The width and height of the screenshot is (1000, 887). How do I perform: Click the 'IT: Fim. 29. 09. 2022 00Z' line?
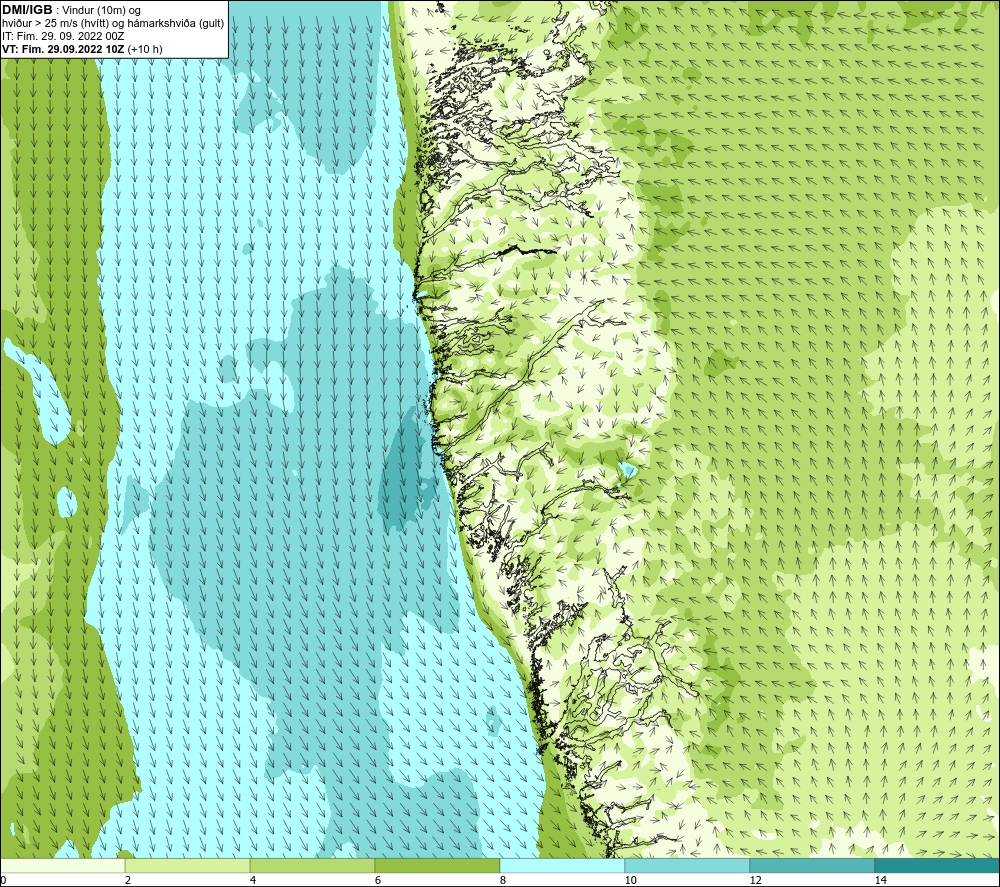point(63,36)
